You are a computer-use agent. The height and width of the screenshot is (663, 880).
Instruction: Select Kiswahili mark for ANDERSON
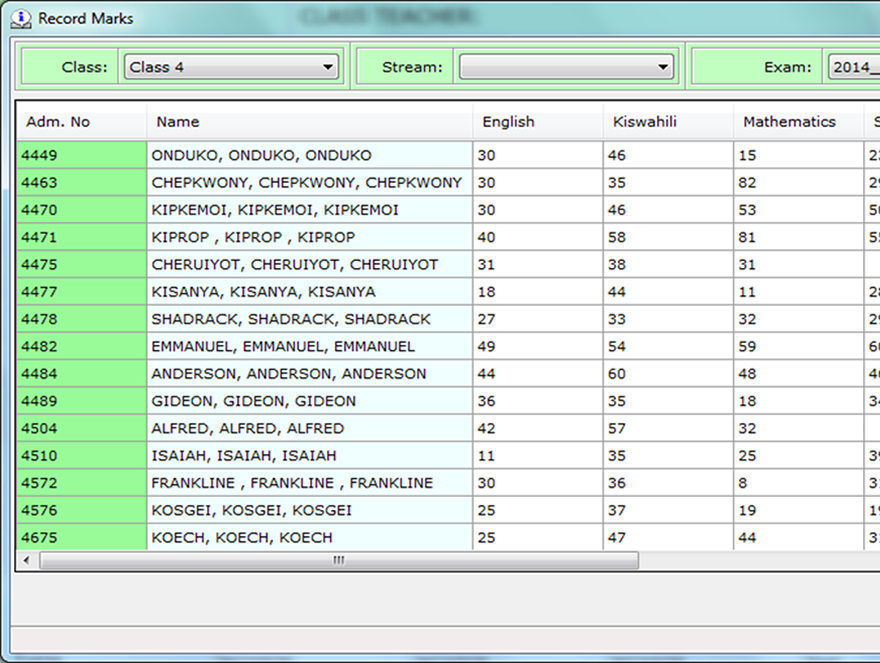pos(667,374)
